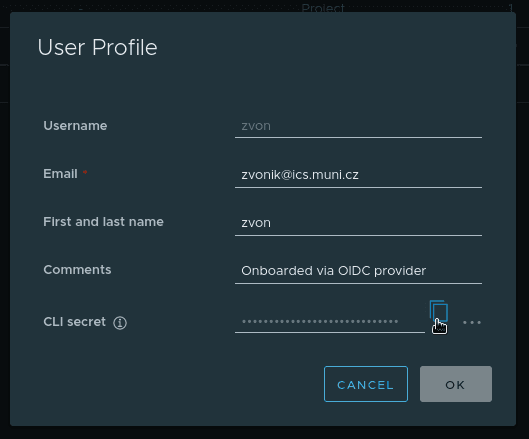529x439 pixels.
Task: Click the Email label text
Action: click(x=60, y=174)
